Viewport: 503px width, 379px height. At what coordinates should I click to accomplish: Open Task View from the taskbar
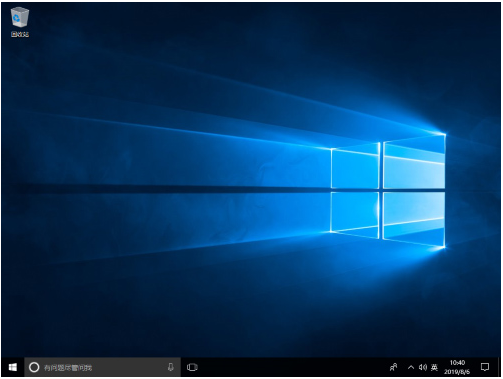pos(192,367)
